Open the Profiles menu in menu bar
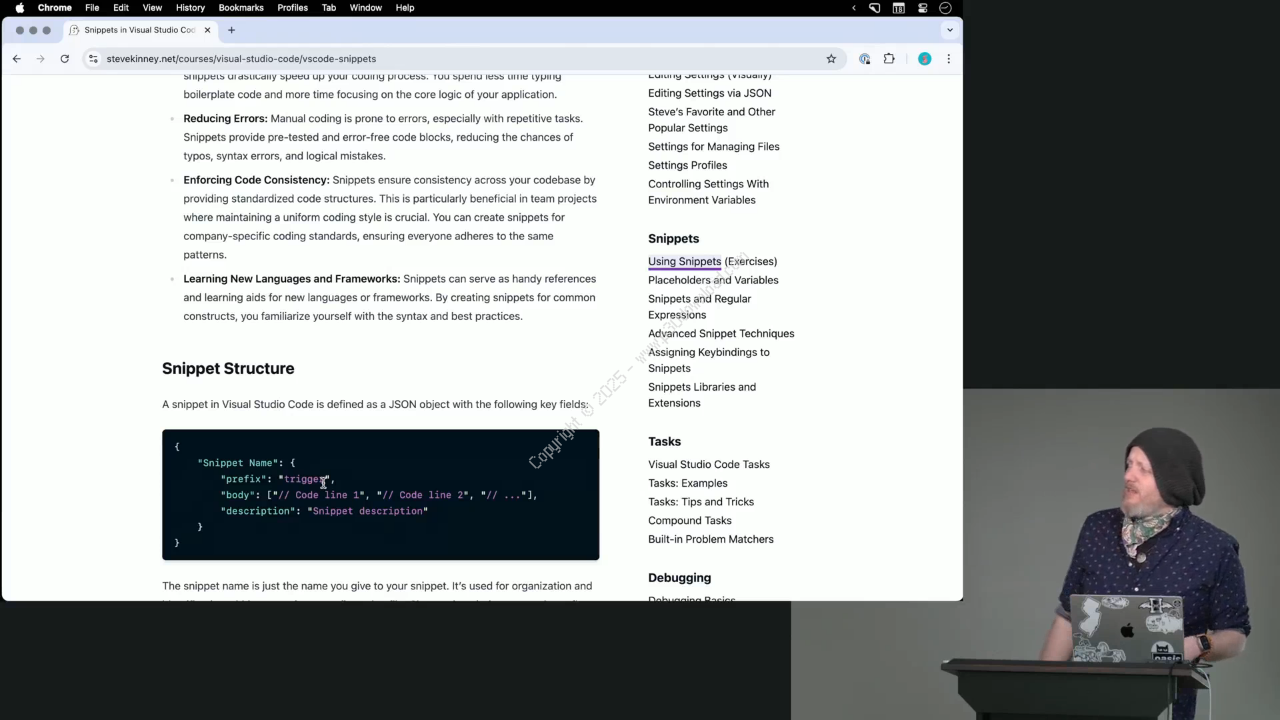Screen dimensions: 1280x720 point(292,8)
